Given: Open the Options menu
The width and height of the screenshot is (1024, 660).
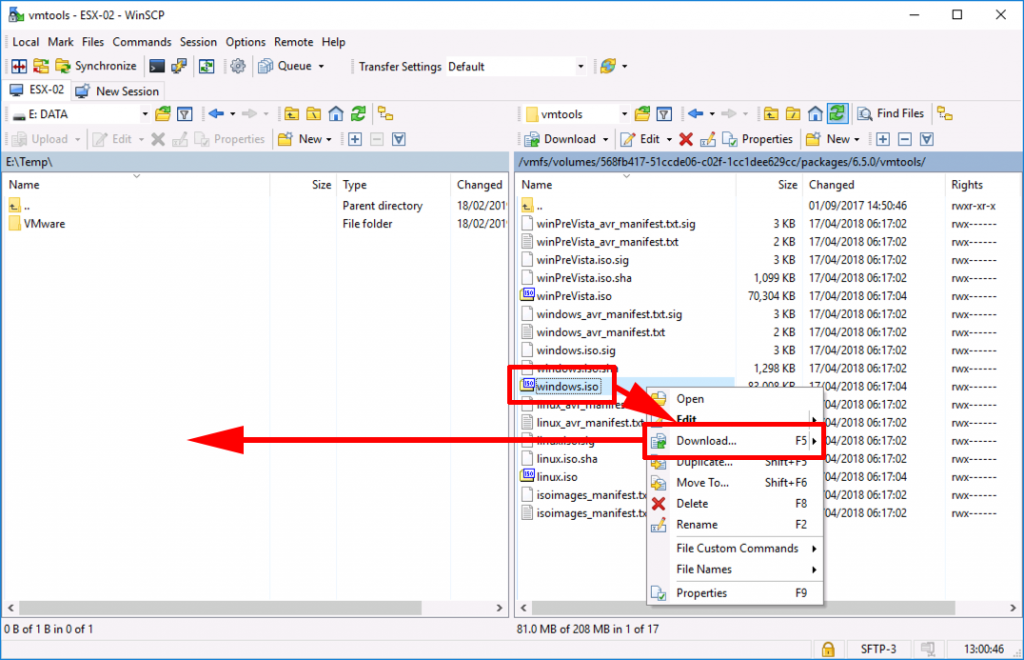Looking at the screenshot, I should pyautogui.click(x=246, y=42).
